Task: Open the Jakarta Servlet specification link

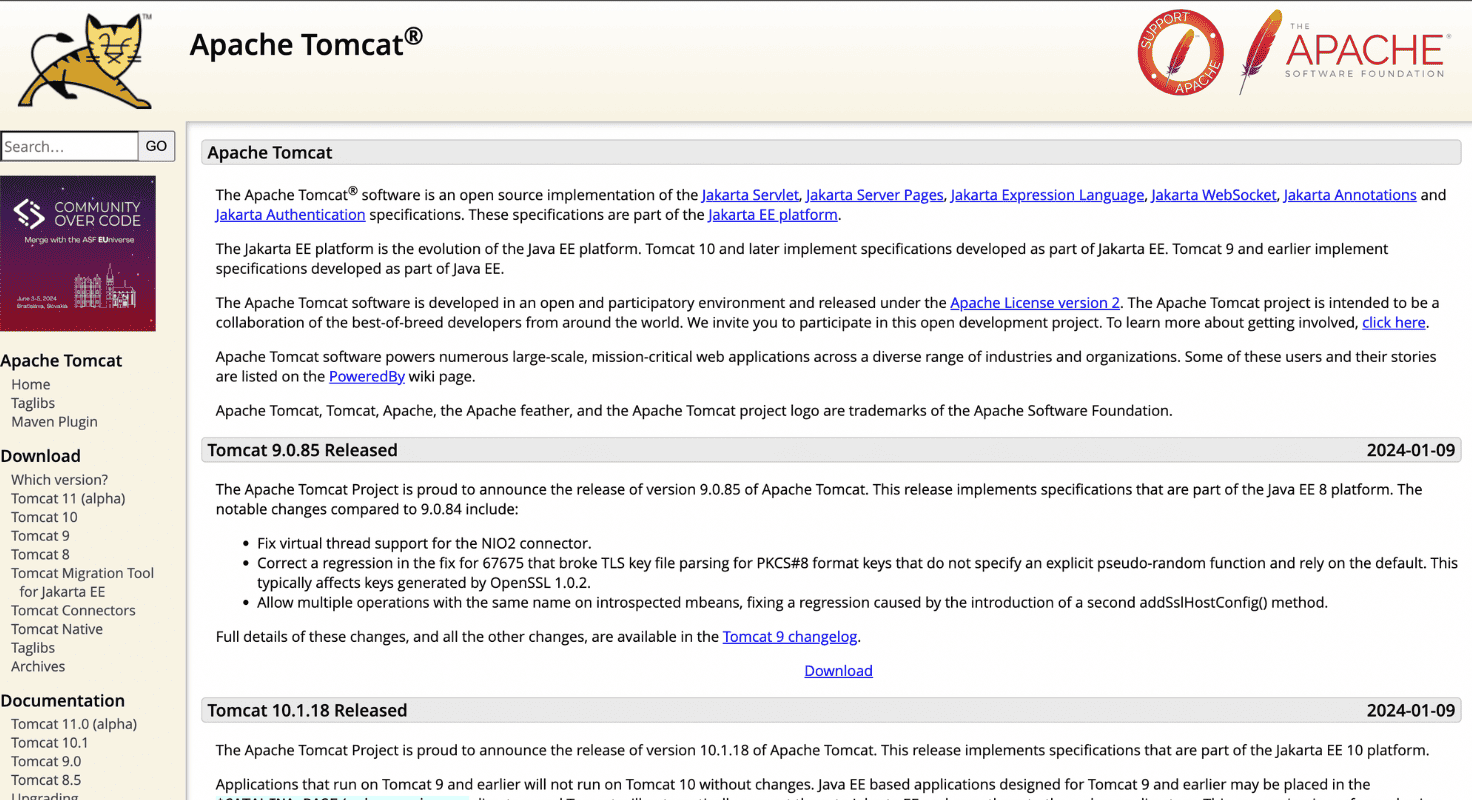Action: coord(750,194)
